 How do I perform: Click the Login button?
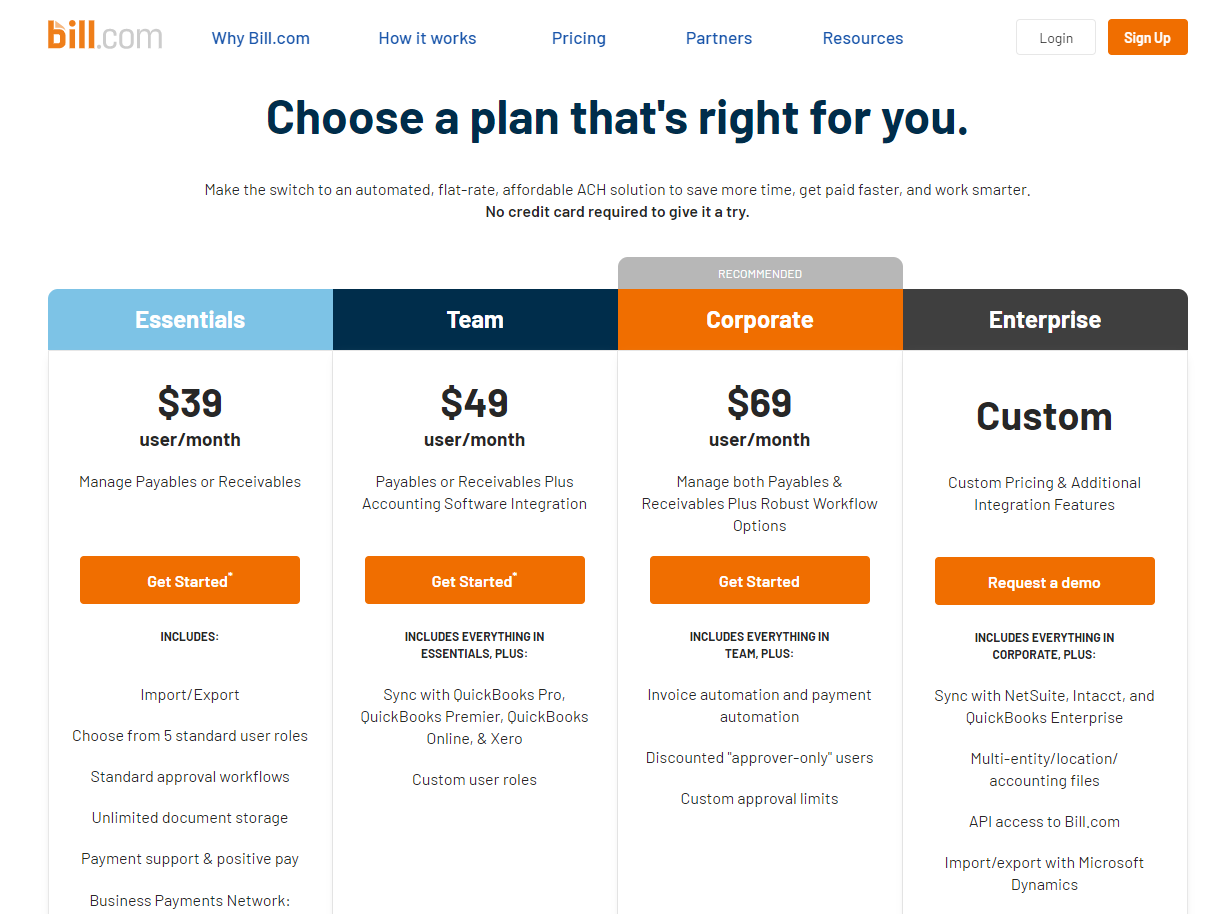coord(1056,38)
